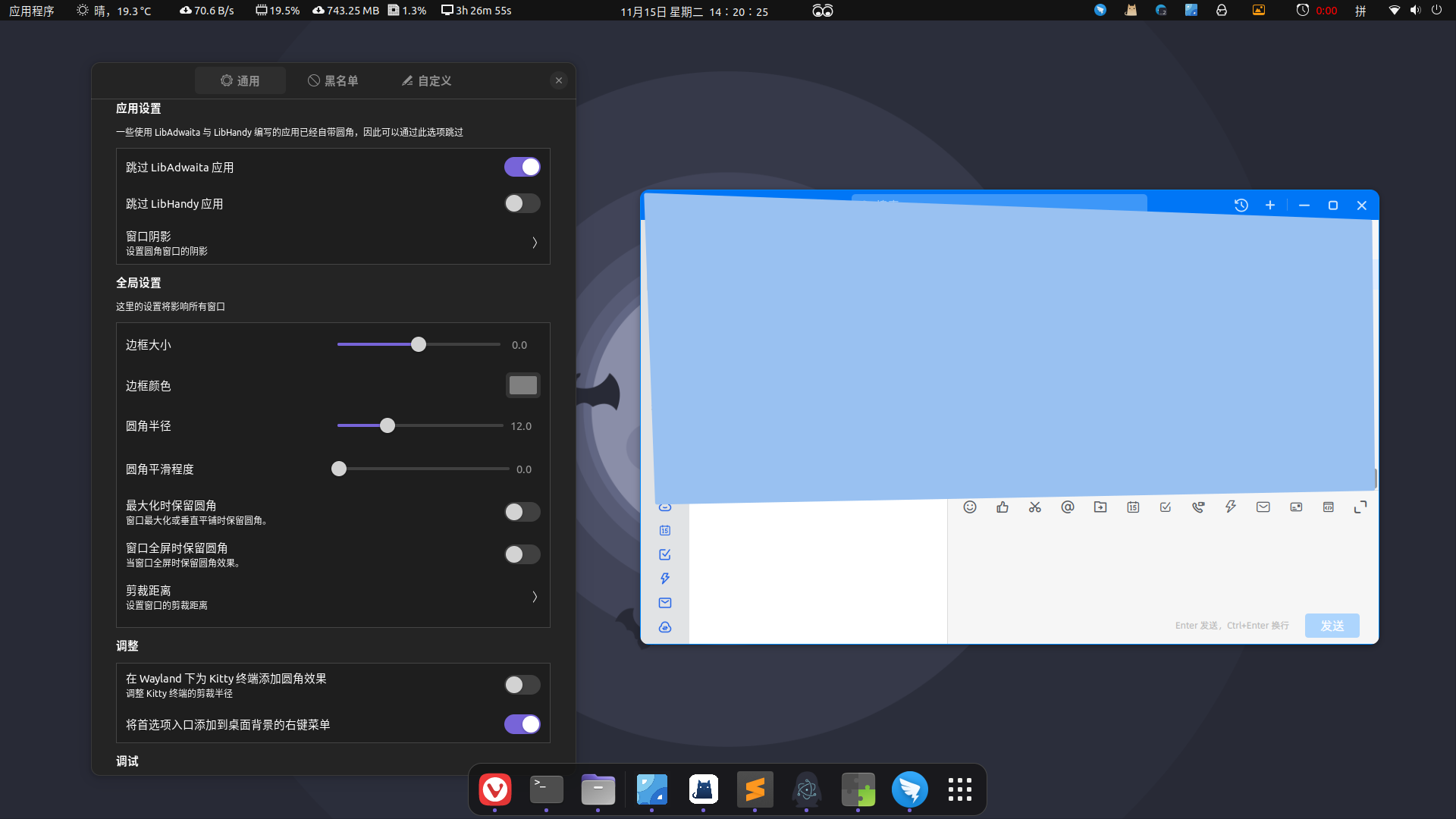Click the code snippet icon in chat toolbar

pyautogui.click(x=1328, y=507)
